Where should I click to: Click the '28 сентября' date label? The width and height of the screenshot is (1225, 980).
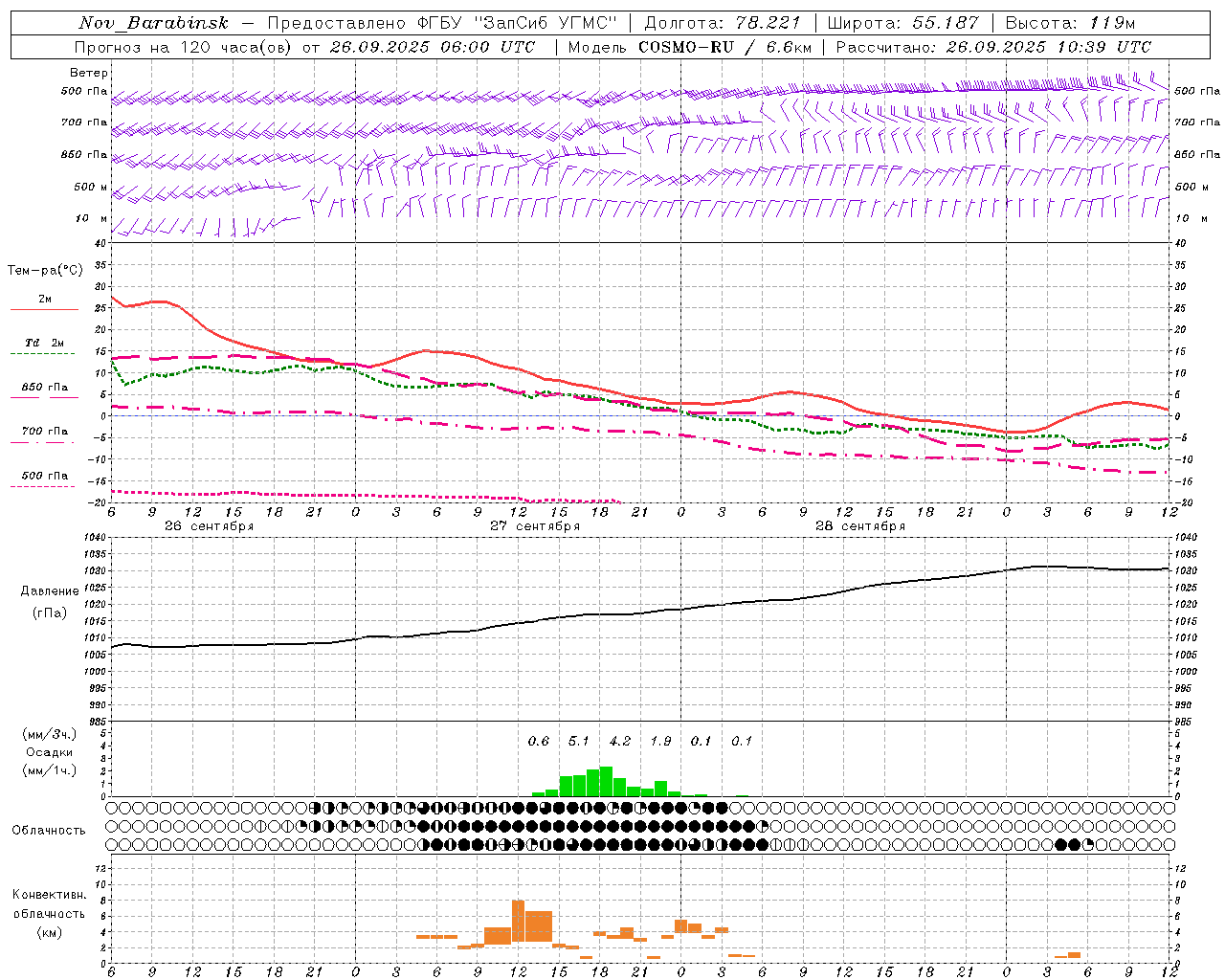(859, 526)
